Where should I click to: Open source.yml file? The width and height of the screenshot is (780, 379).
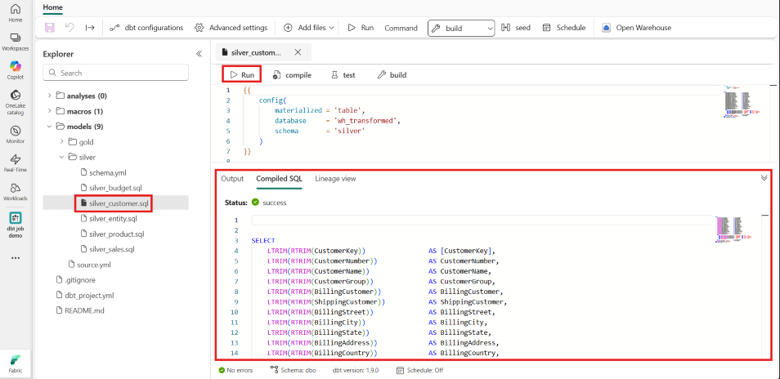(89, 264)
